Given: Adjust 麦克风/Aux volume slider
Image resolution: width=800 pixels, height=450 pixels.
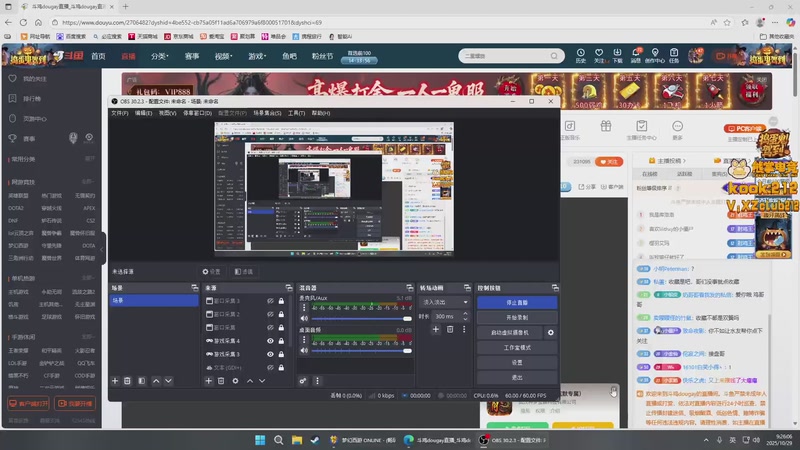Looking at the screenshot, I should pos(362,318).
